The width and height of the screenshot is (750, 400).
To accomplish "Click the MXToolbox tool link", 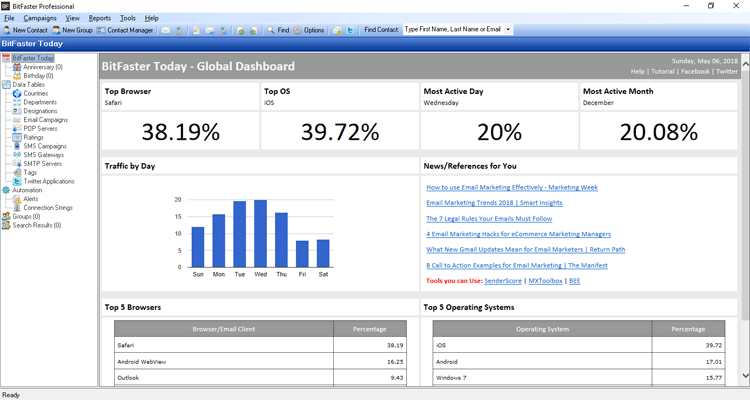I will pyautogui.click(x=545, y=281).
